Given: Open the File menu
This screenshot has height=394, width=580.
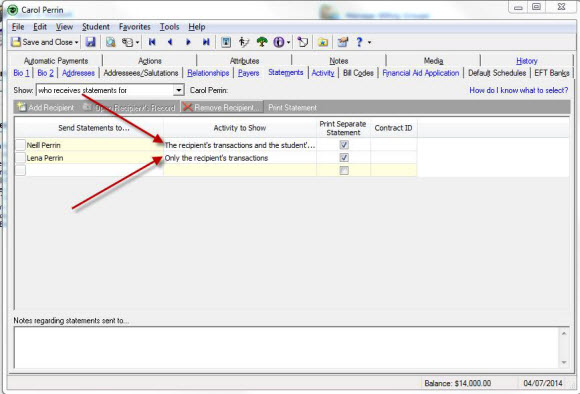Looking at the screenshot, I should (x=18, y=27).
